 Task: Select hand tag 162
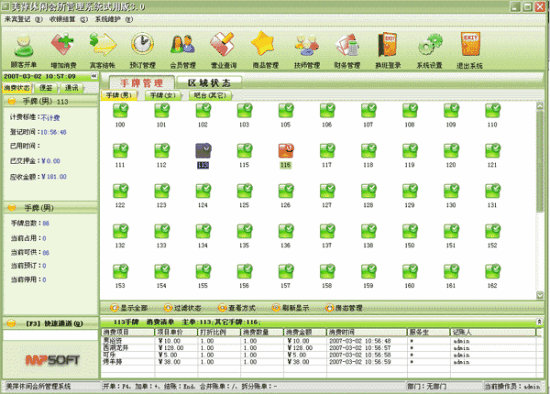pyautogui.click(x=492, y=276)
